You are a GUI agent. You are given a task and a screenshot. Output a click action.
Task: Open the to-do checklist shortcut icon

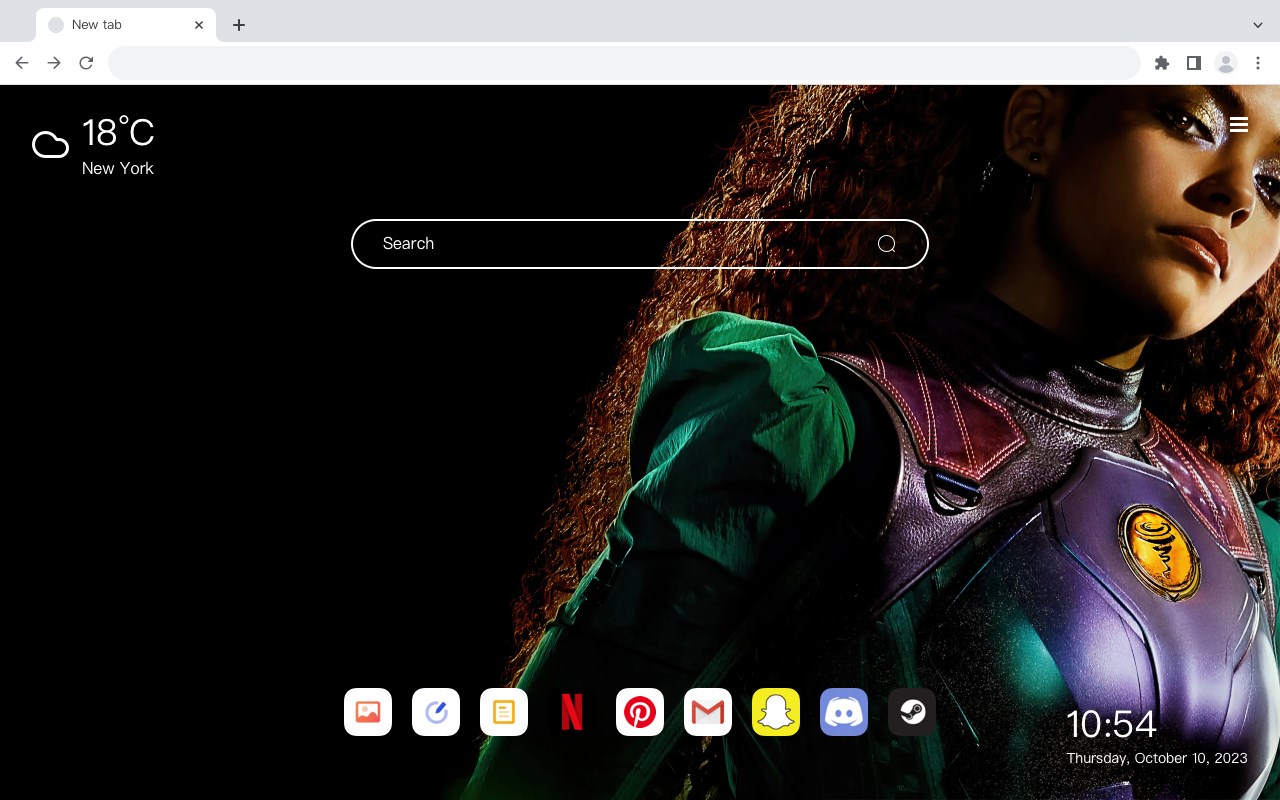(436, 712)
